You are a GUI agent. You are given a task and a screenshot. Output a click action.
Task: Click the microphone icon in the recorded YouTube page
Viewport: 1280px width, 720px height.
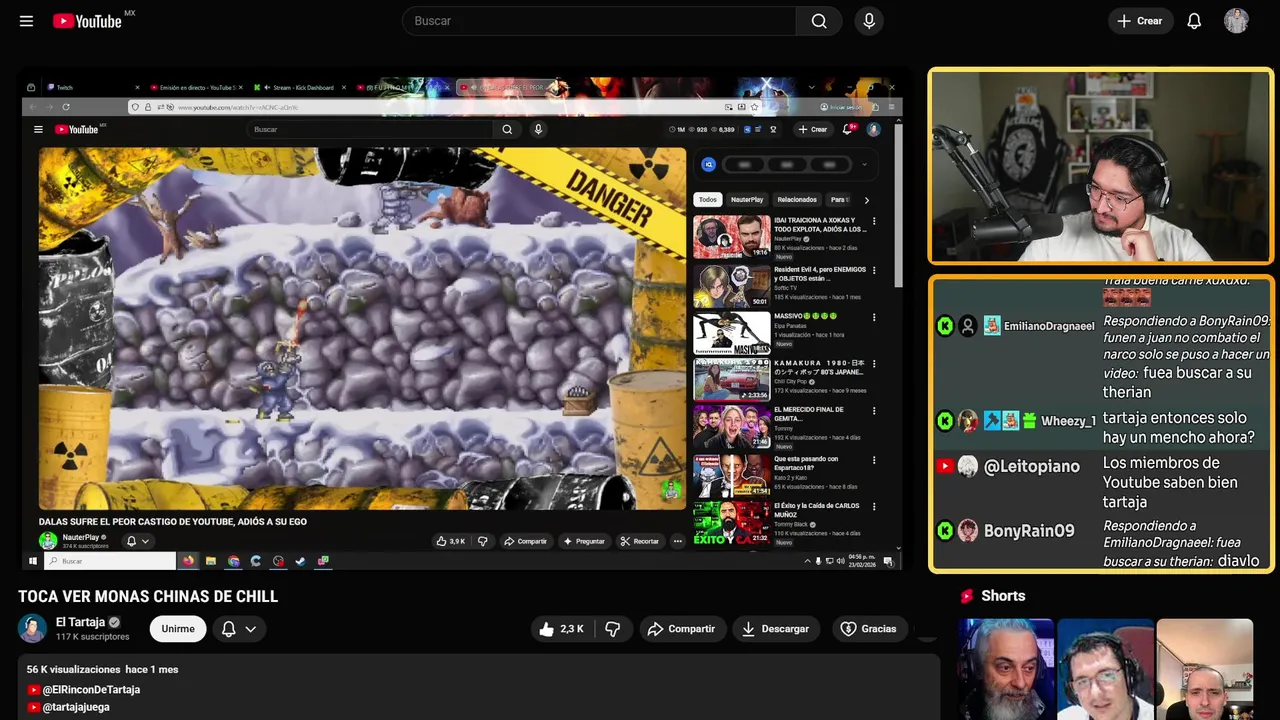coord(538,129)
